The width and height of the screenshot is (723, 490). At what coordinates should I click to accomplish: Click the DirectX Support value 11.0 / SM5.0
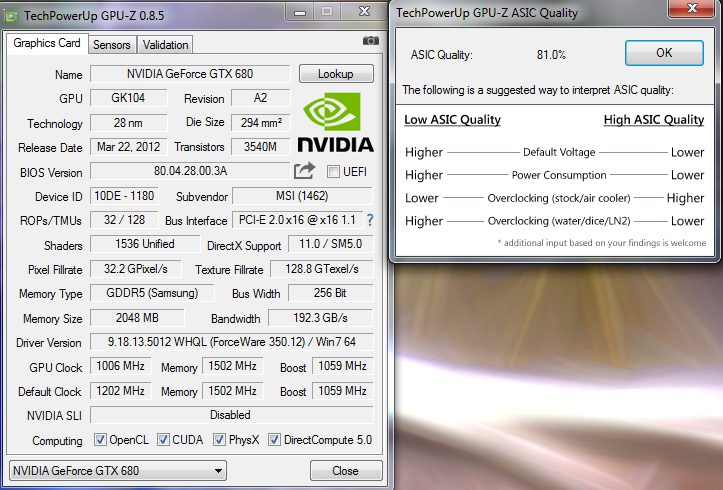click(330, 244)
